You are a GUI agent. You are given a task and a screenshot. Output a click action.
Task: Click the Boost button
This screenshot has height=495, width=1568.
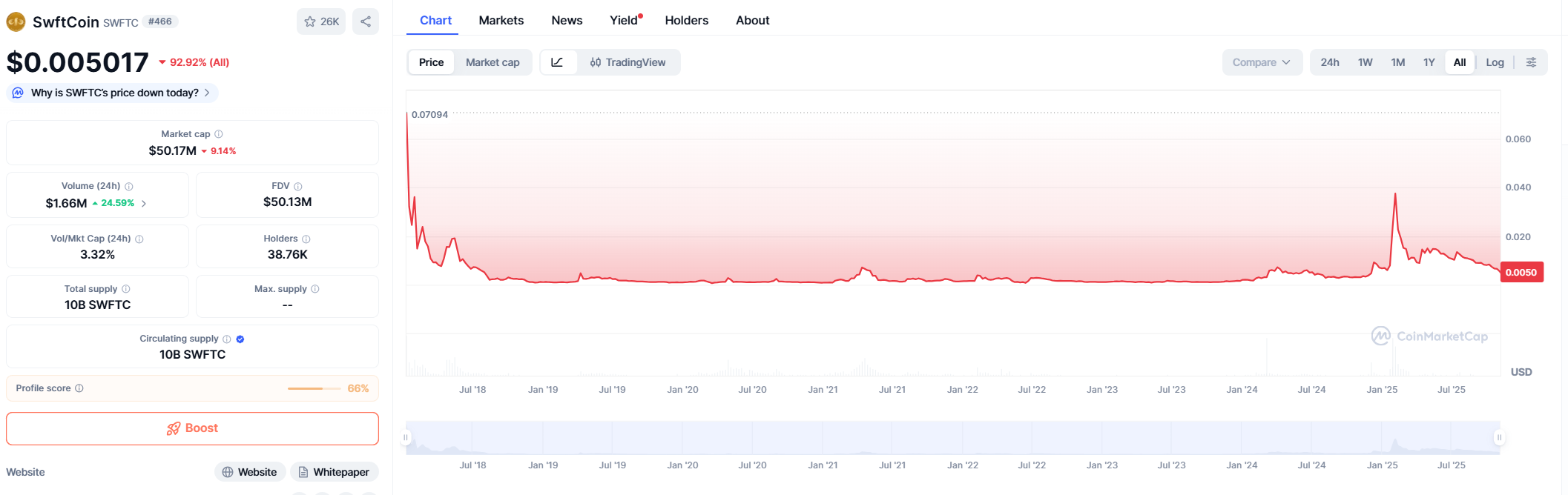[x=192, y=428]
